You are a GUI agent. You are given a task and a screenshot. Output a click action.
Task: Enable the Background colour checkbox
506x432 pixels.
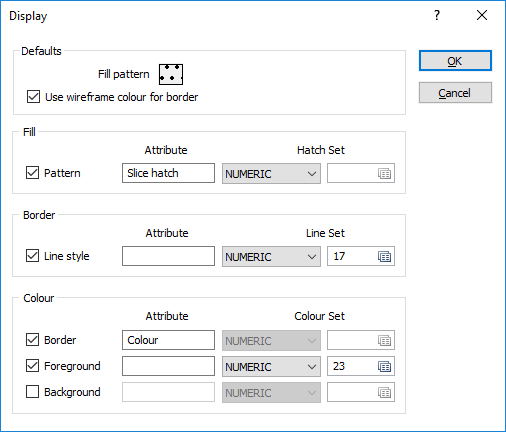(32, 392)
